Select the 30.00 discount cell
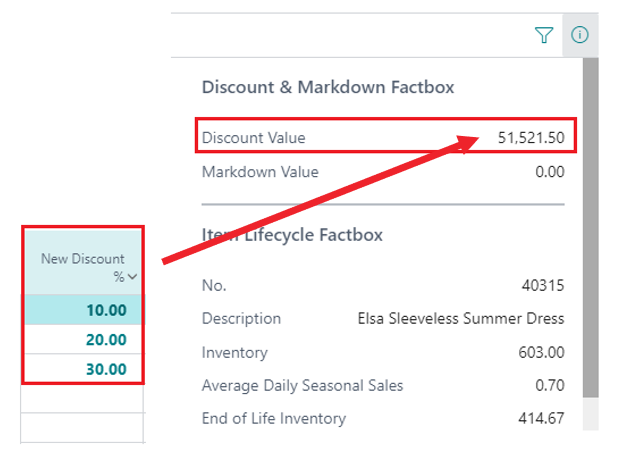The image size is (626, 465). click(x=83, y=369)
